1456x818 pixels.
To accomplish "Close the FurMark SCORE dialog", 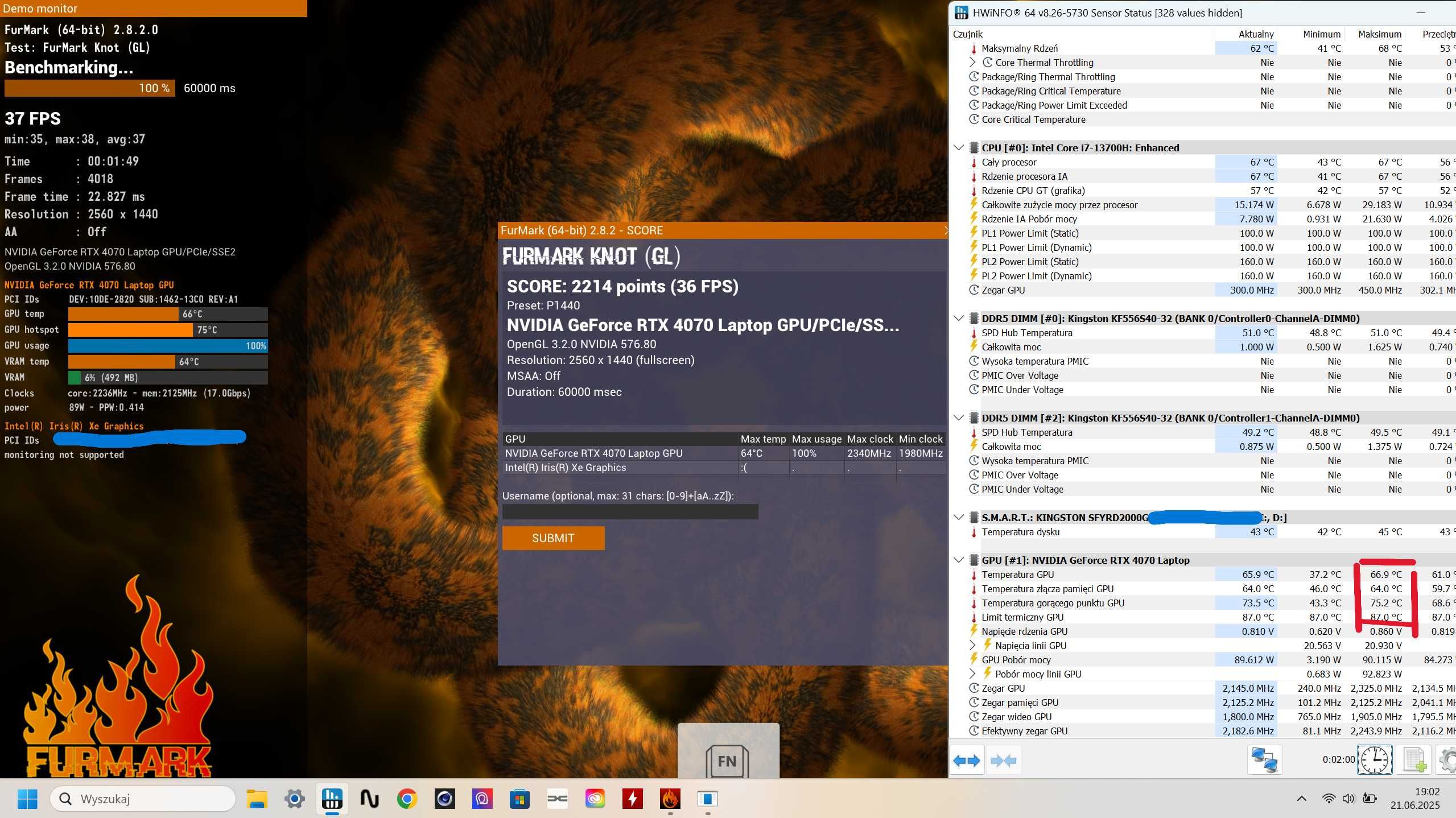I will tap(945, 230).
